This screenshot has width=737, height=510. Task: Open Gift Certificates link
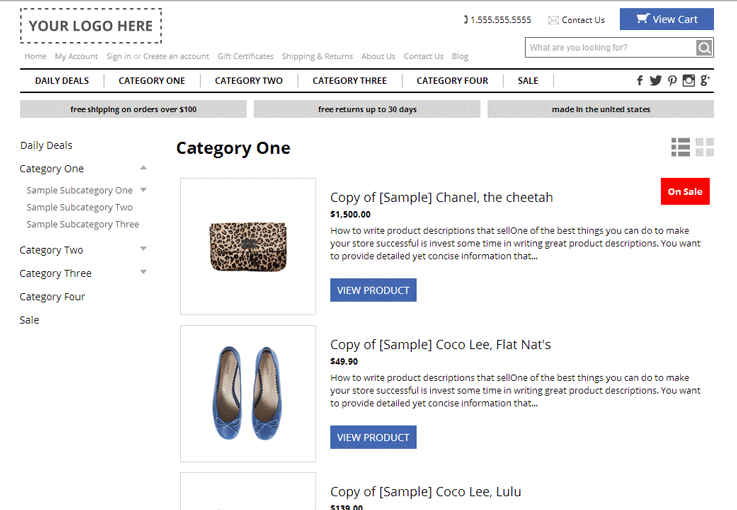pyautogui.click(x=245, y=56)
